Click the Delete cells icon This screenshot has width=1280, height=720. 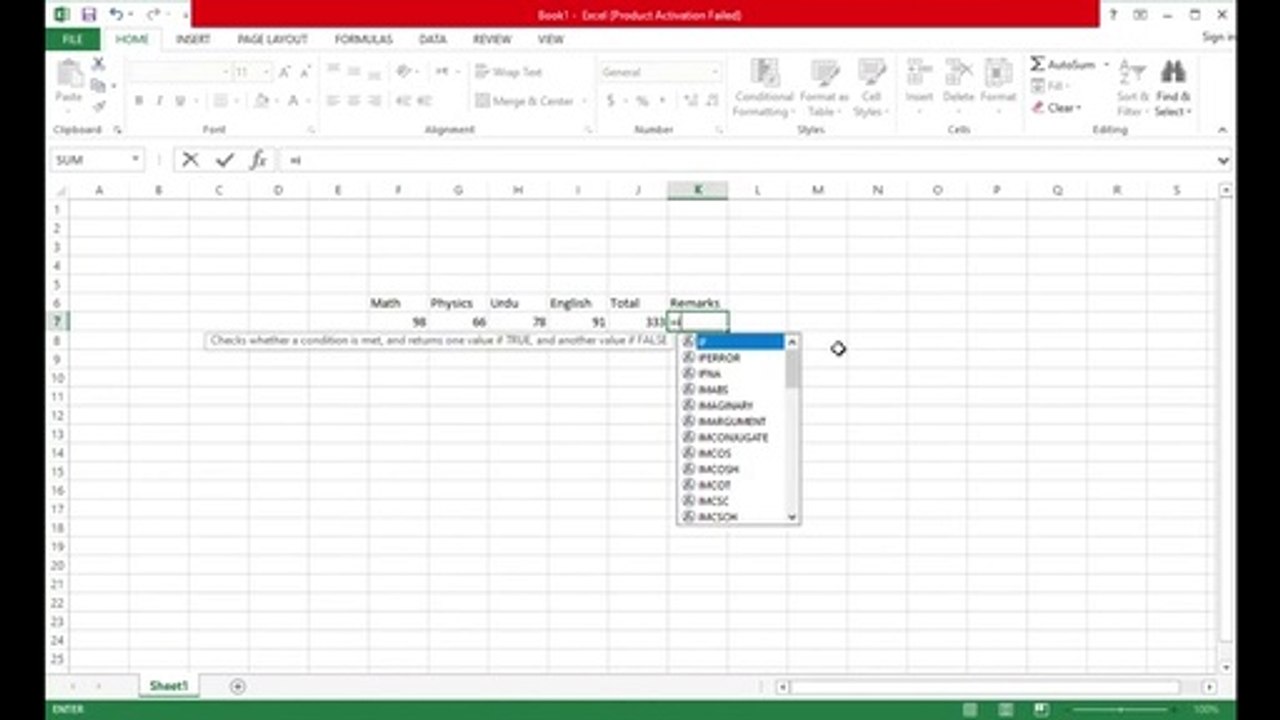(x=958, y=73)
